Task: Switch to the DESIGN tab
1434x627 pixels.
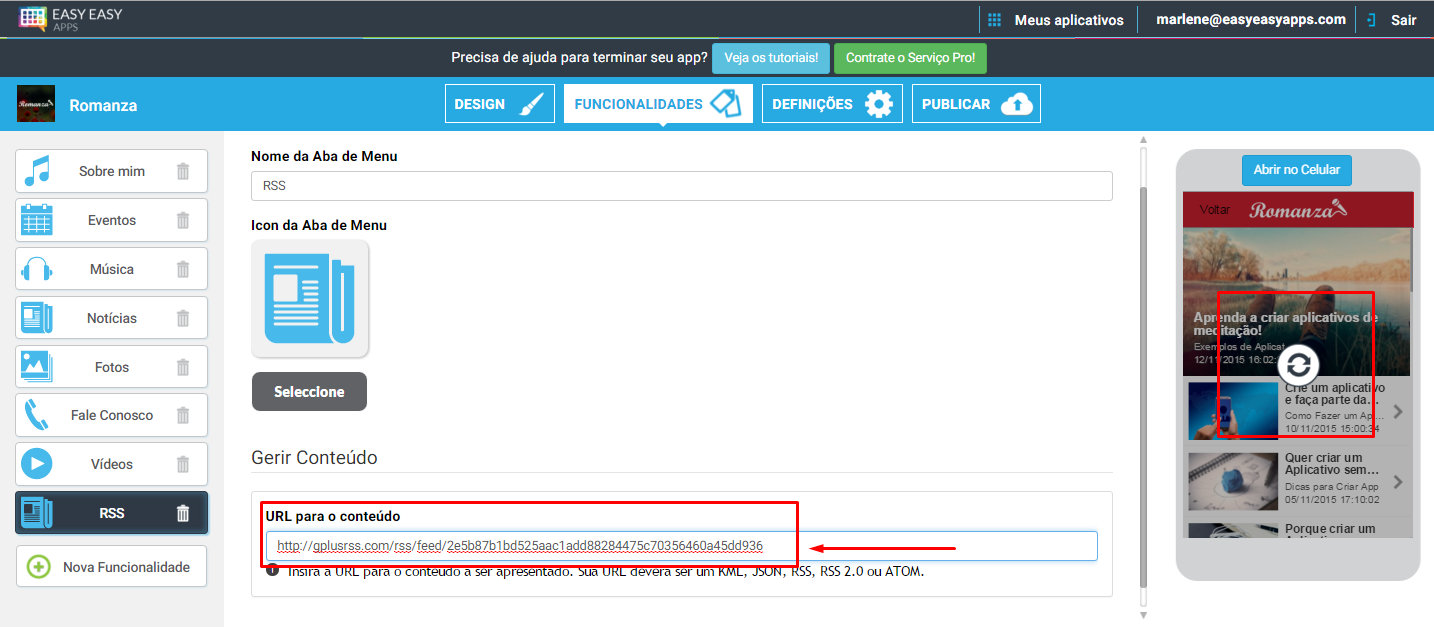Action: [499, 103]
